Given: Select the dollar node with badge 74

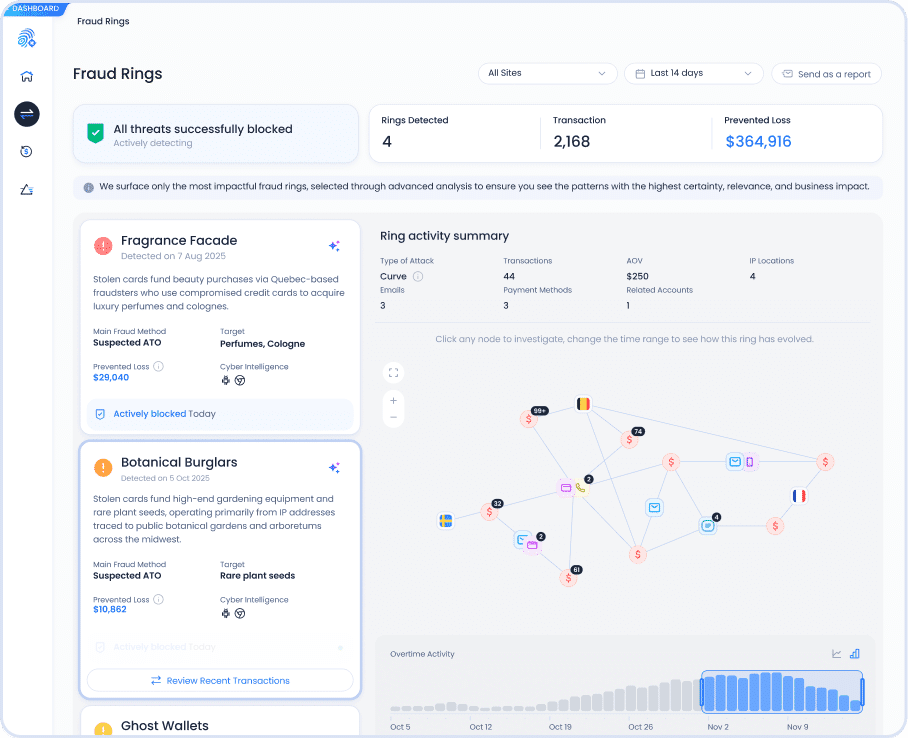Looking at the screenshot, I should coord(629,440).
